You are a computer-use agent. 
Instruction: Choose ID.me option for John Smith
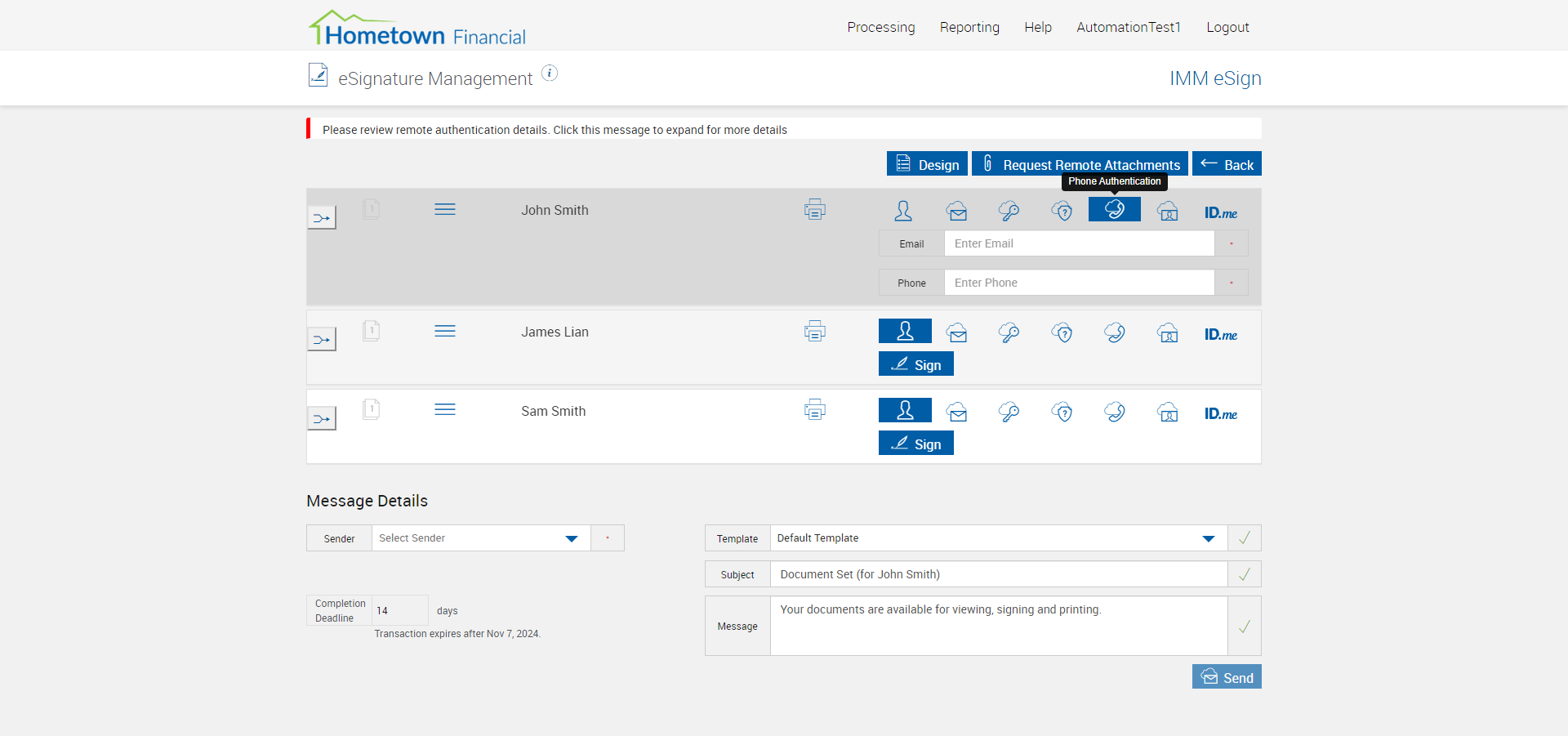coord(1221,212)
